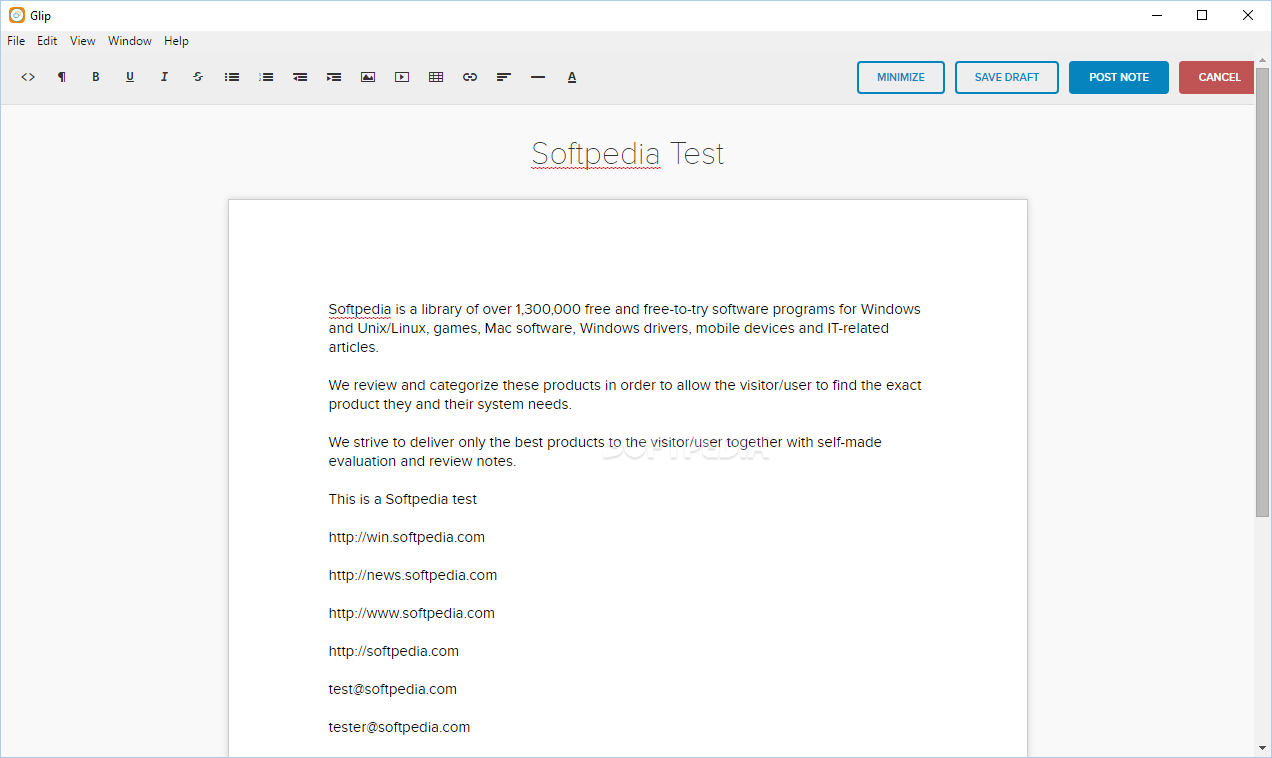Click text http://news.softpedia.com
This screenshot has width=1272, height=758.
[413, 575]
